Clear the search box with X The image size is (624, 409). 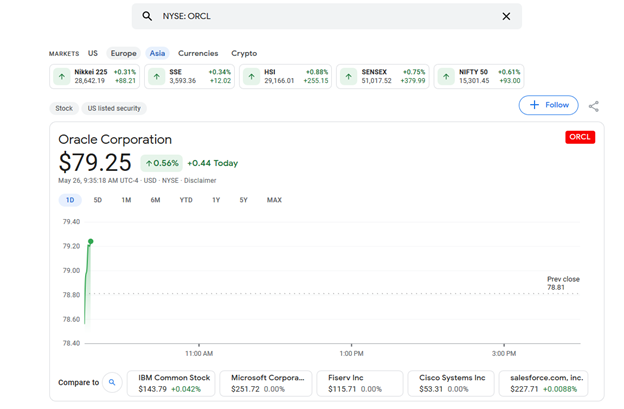coord(506,16)
